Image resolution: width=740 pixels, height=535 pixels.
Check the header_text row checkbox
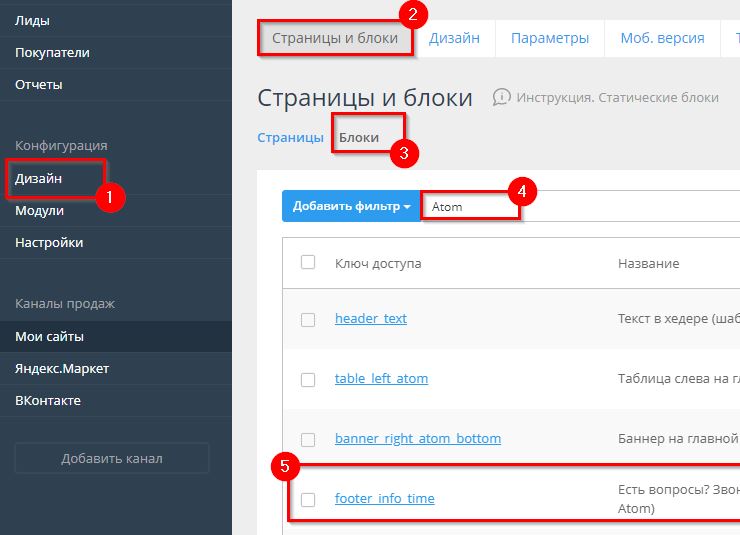[x=308, y=319]
